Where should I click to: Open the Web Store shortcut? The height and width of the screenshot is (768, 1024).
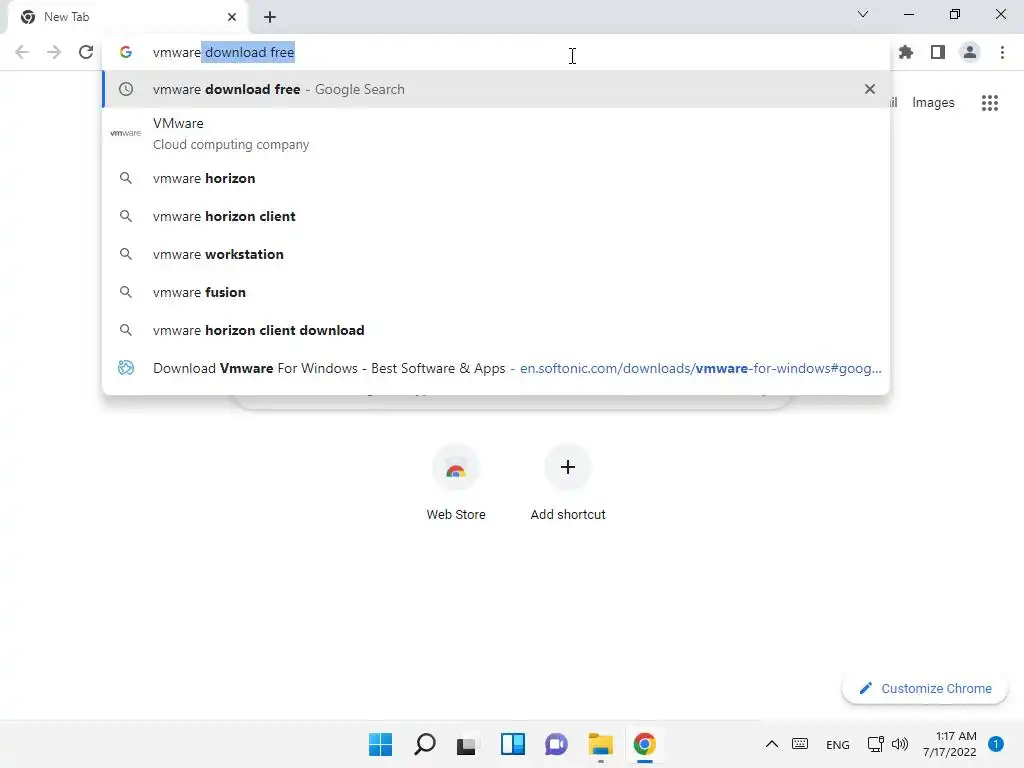pyautogui.click(x=456, y=483)
